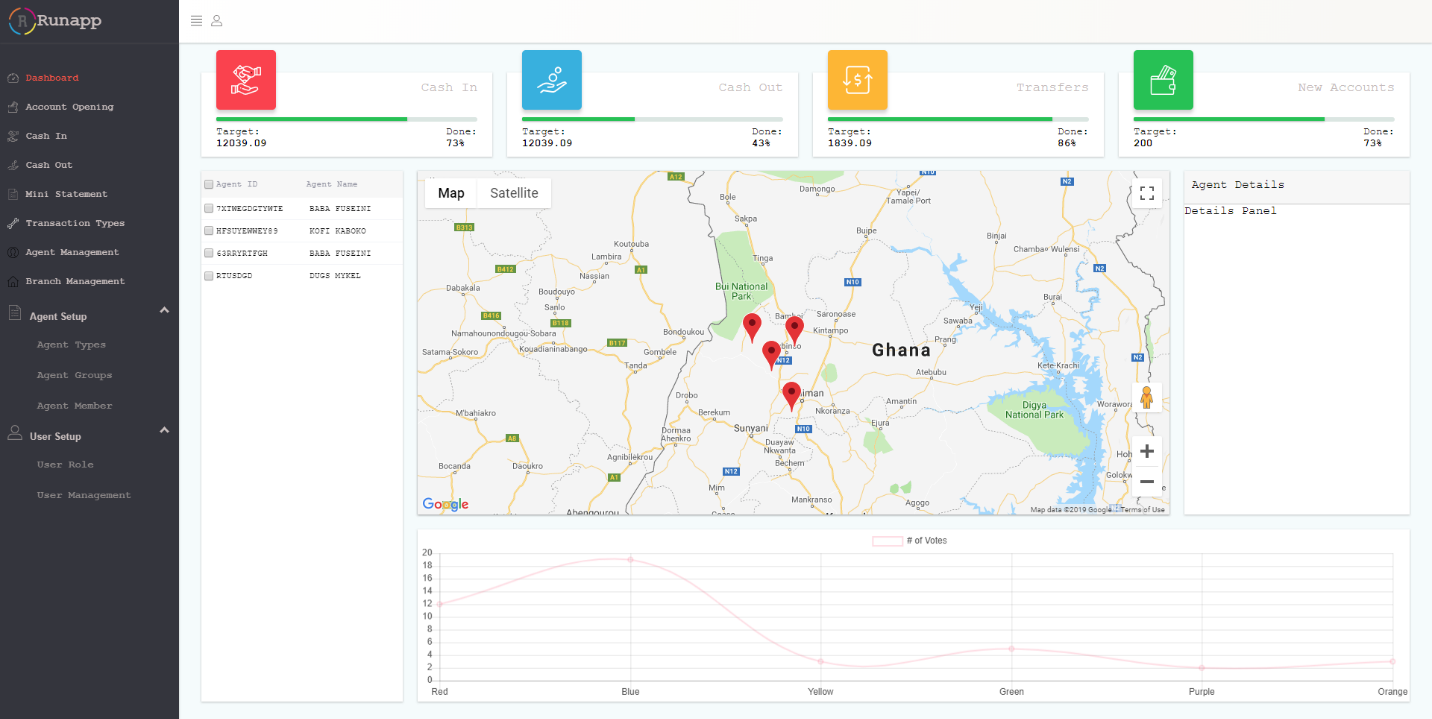Click the map marker near Bui National Park
1432x719 pixels.
pyautogui.click(x=752, y=328)
